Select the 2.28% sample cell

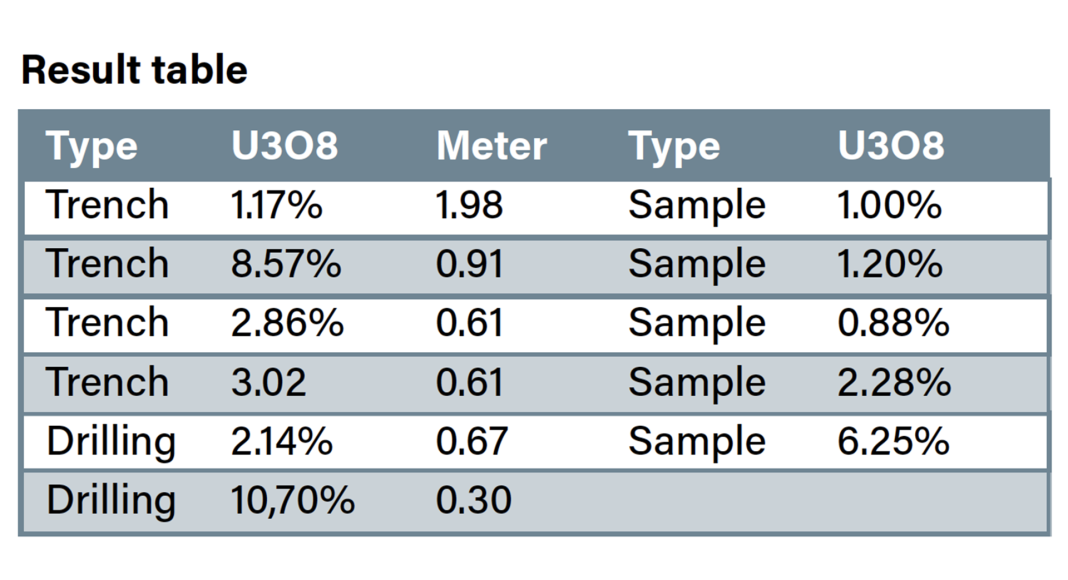892,382
